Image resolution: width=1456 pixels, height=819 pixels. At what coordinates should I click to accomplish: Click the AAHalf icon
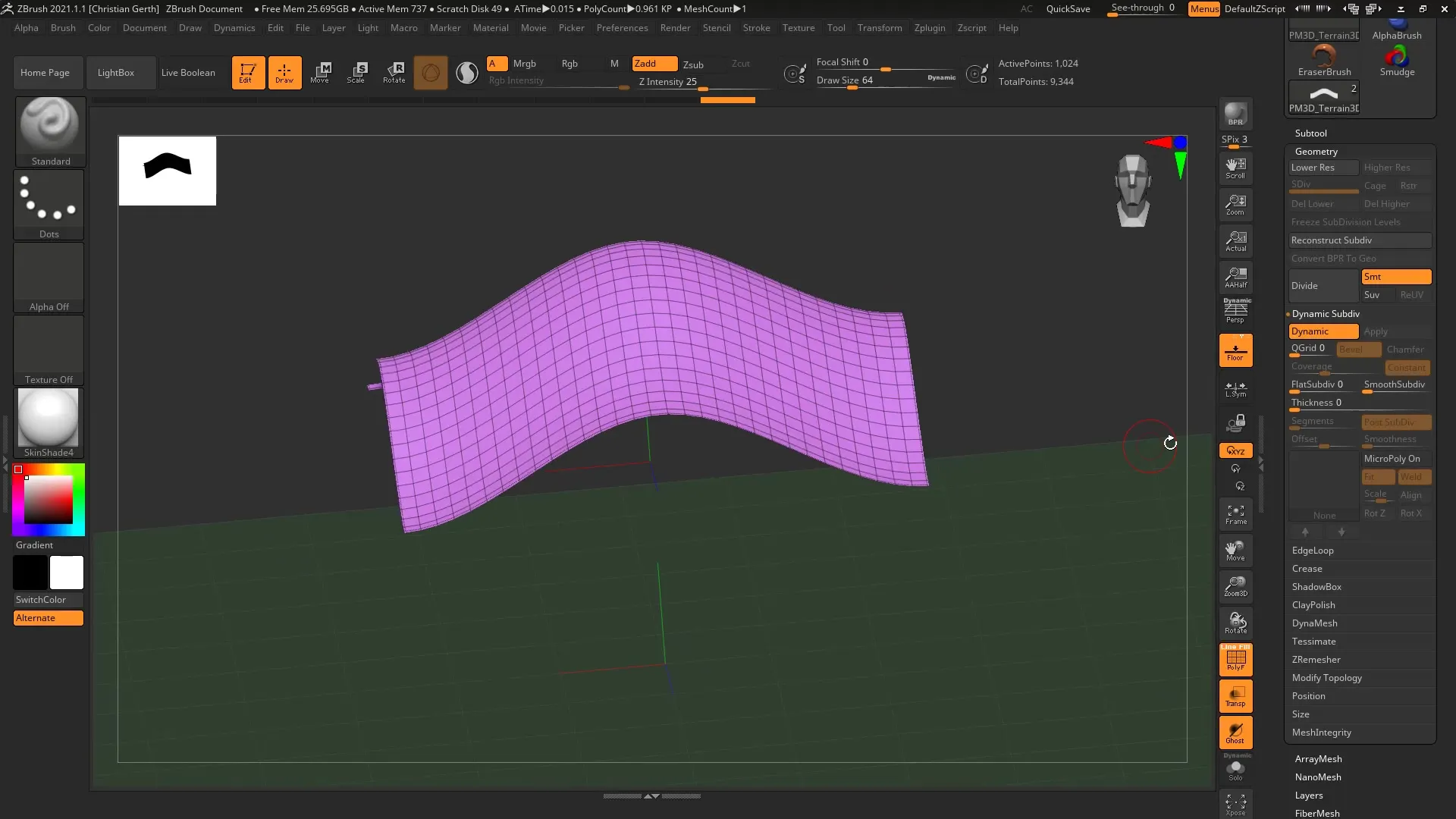1235,278
